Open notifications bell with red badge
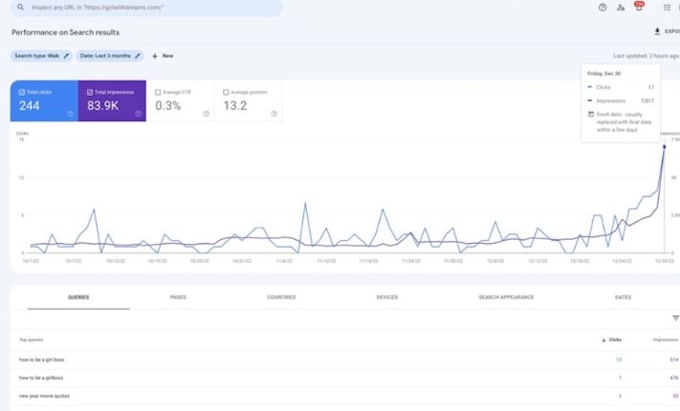This screenshot has width=680, height=411. coord(639,6)
